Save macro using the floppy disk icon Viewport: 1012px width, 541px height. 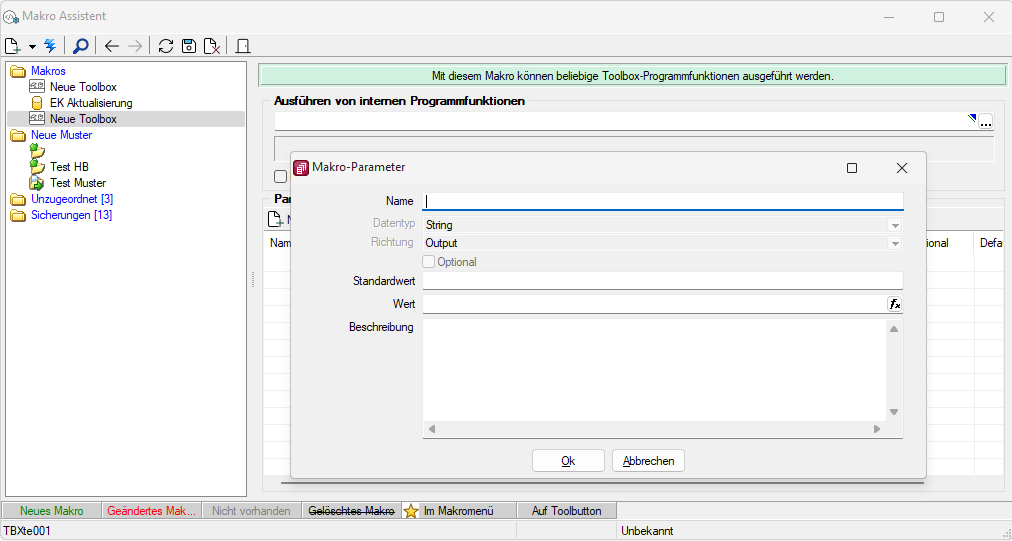[189, 46]
